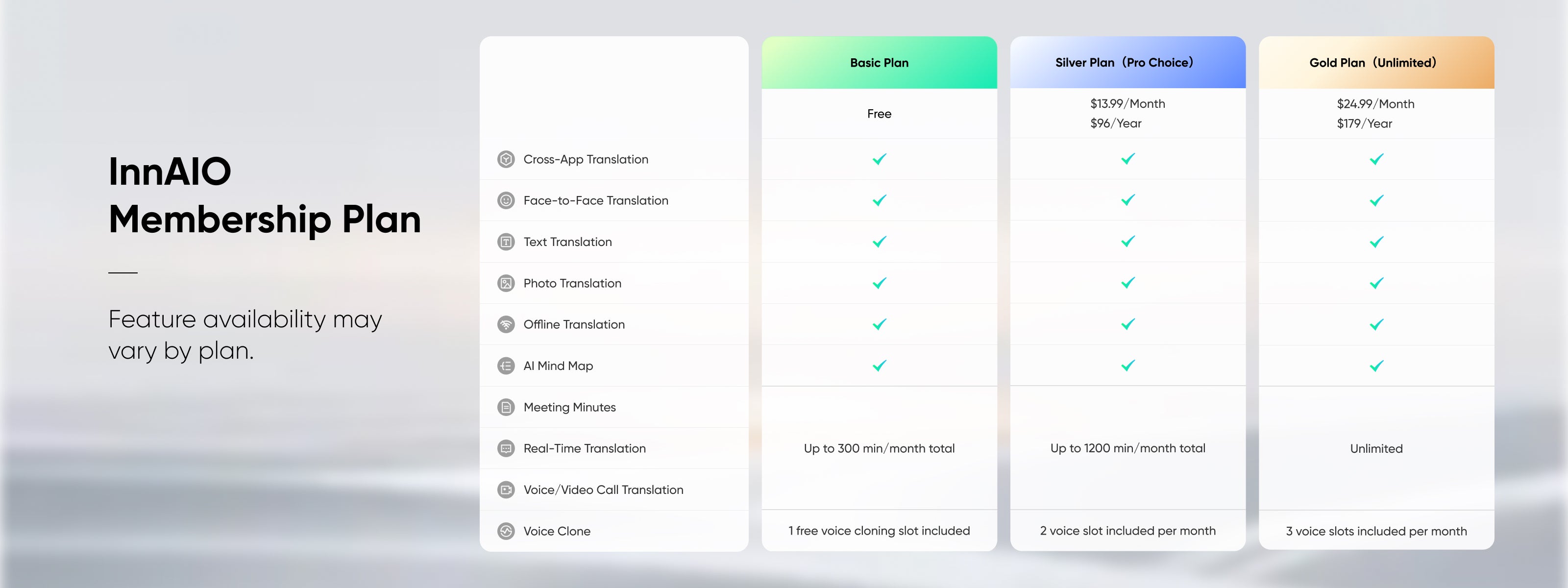This screenshot has width=1568, height=588.
Task: Click '1 free voice cloning slot included'
Action: tap(879, 531)
